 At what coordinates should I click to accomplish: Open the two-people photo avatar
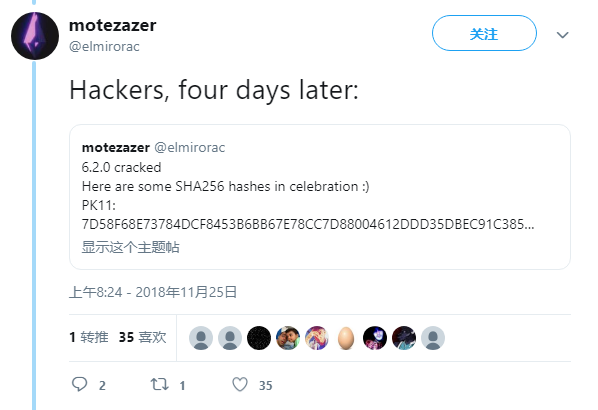[288, 338]
